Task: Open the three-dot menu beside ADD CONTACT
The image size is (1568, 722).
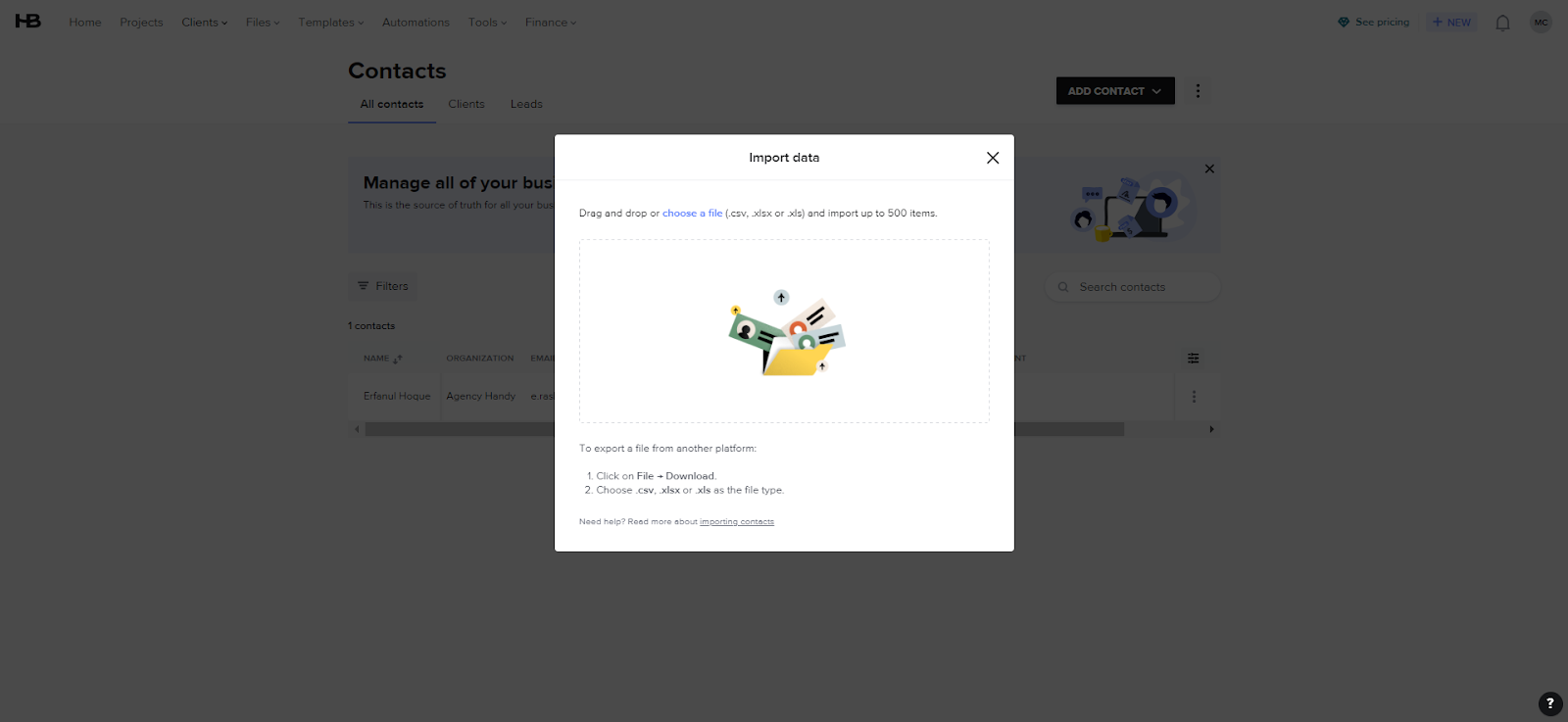Action: 1198,90
